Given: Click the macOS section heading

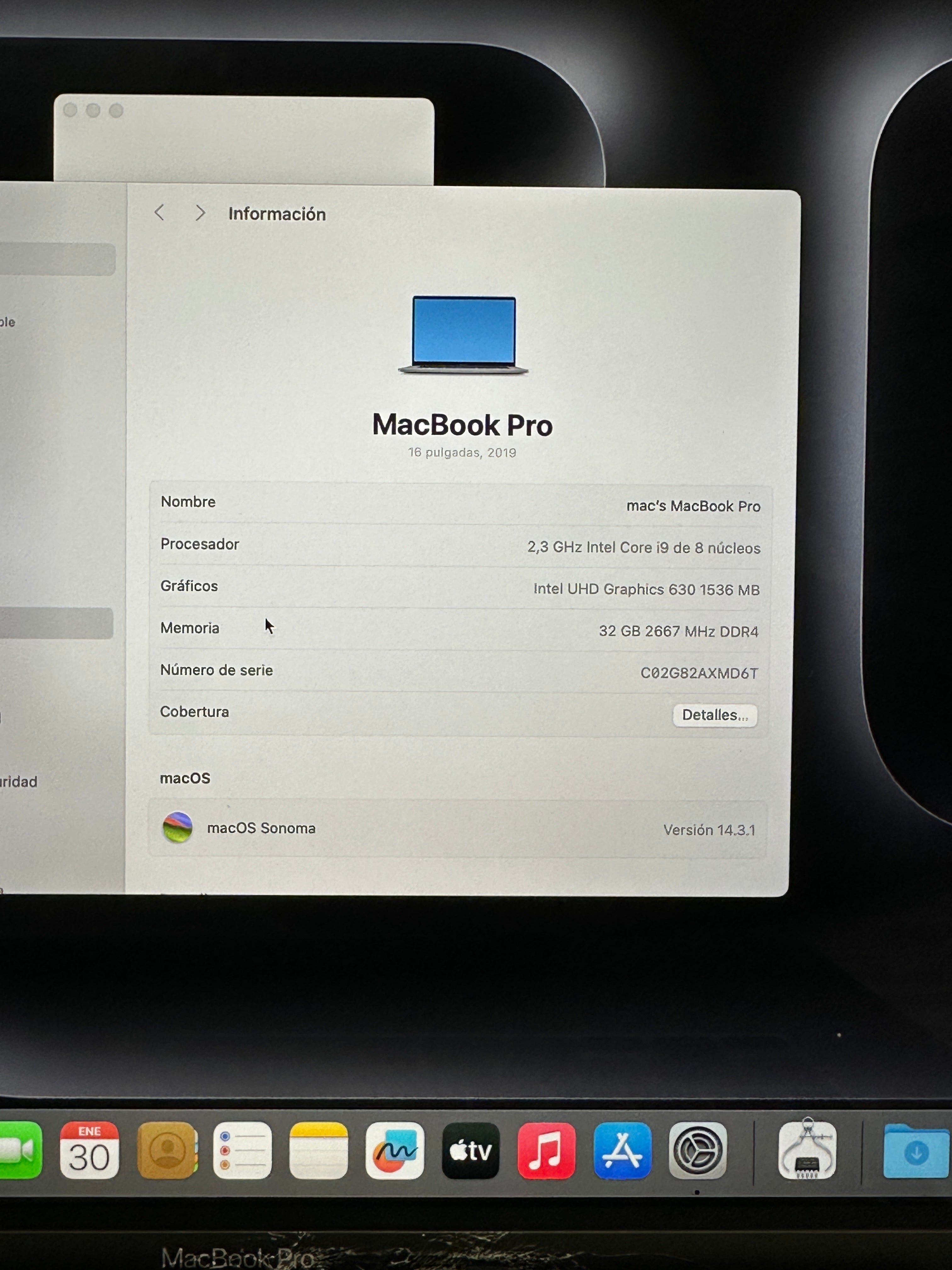Looking at the screenshot, I should click(185, 778).
